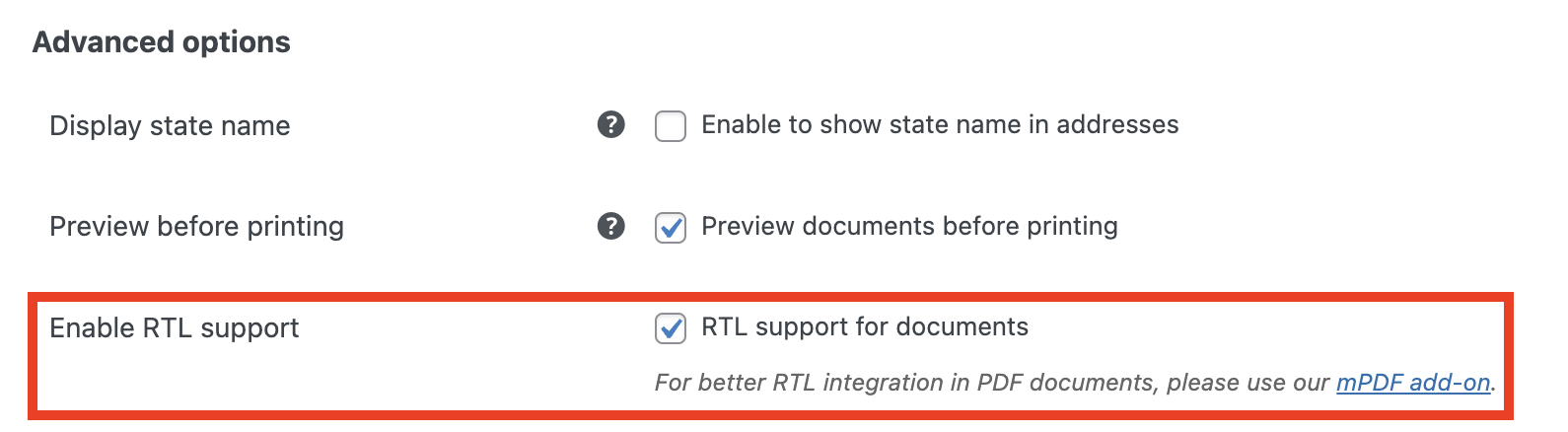Viewport: 1568px width, 432px height.
Task: Click the question mark beside the unchecked checkbox
Action: (x=611, y=125)
